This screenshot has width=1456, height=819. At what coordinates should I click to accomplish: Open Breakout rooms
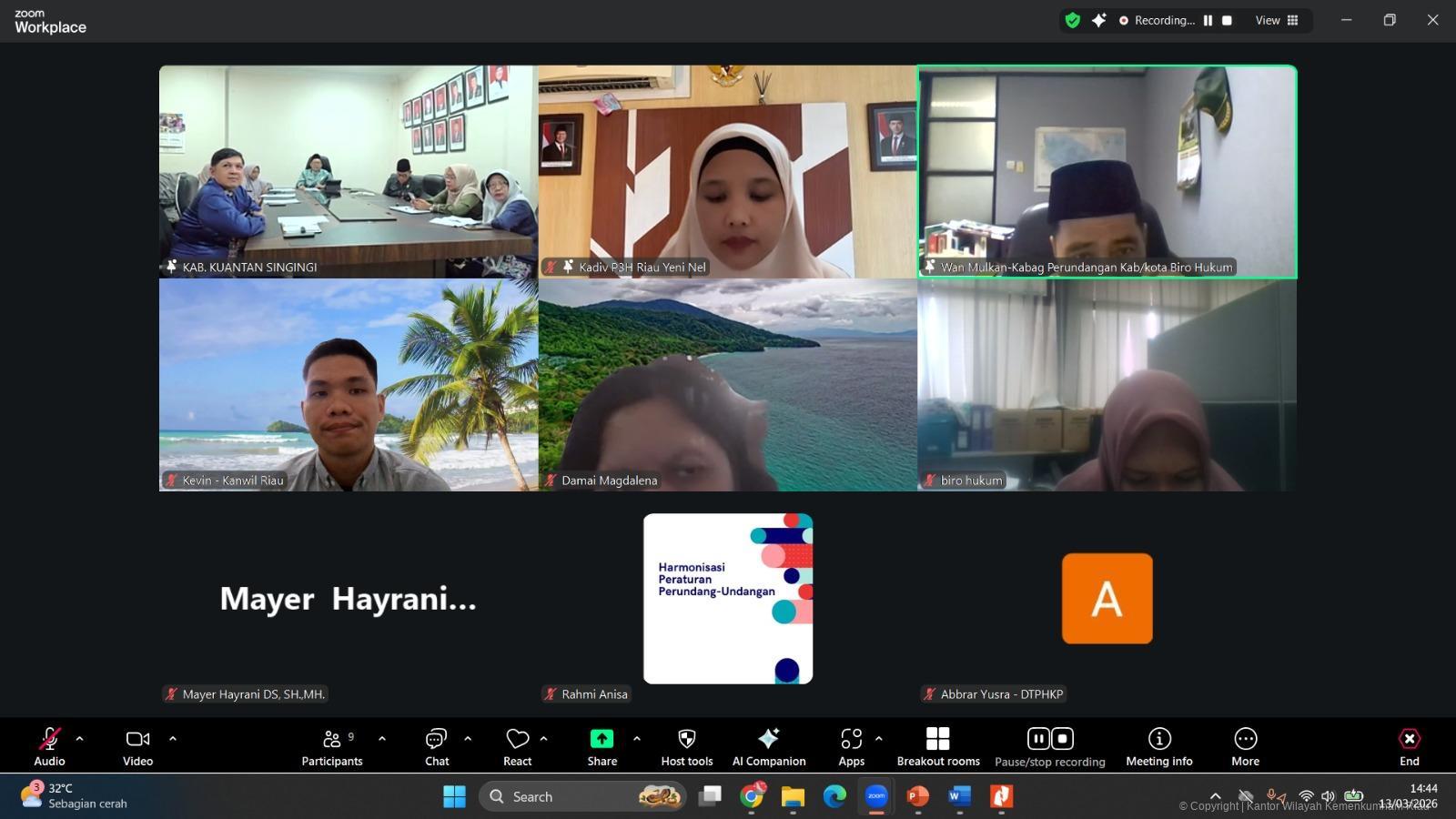(938, 745)
